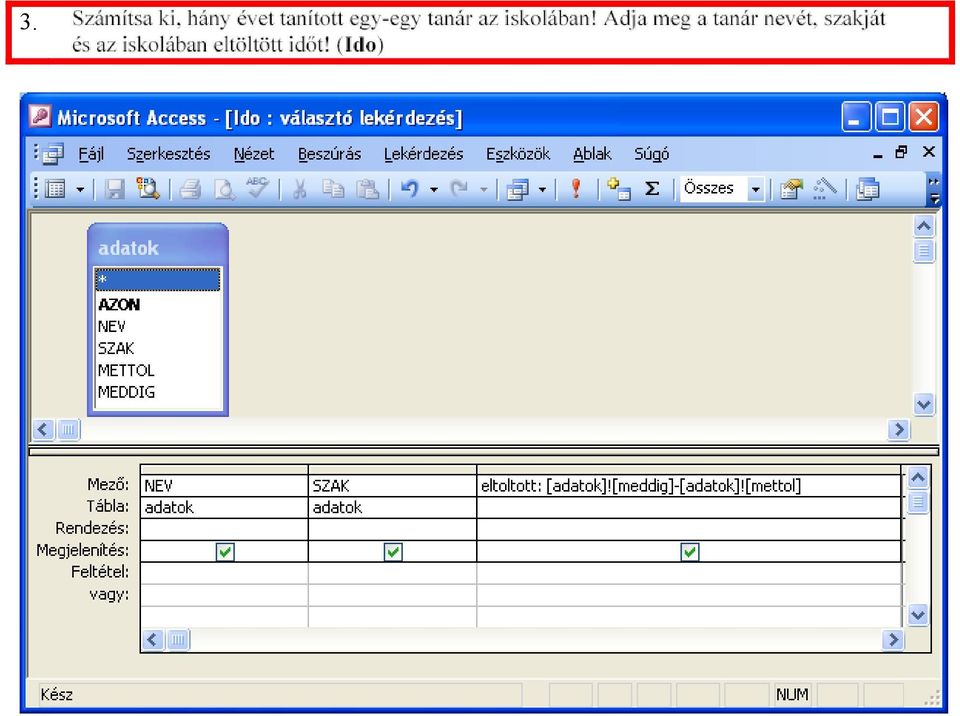
Task: Click the Save diskette icon
Action: (x=114, y=189)
